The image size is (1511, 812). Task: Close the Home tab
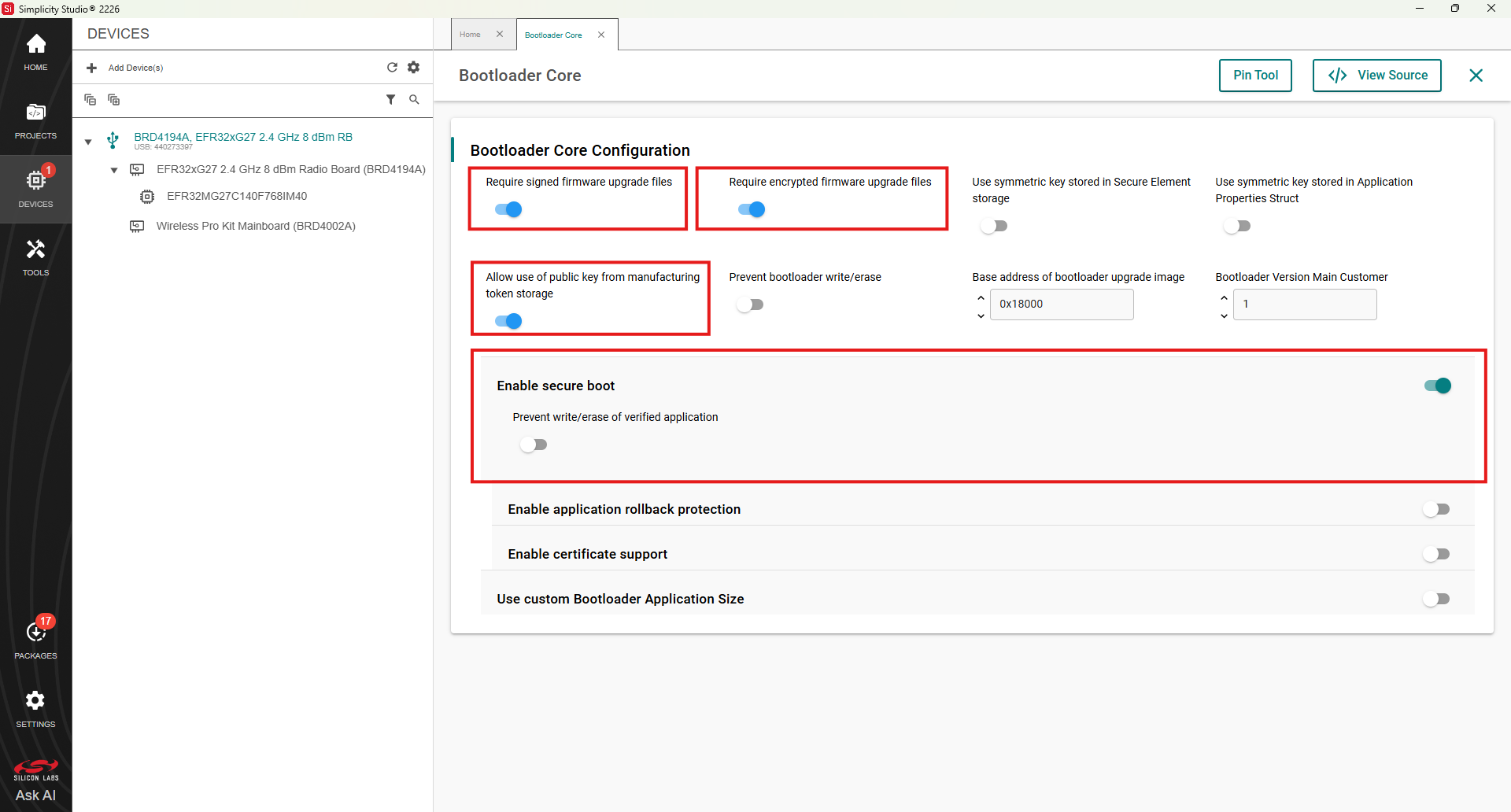[500, 35]
